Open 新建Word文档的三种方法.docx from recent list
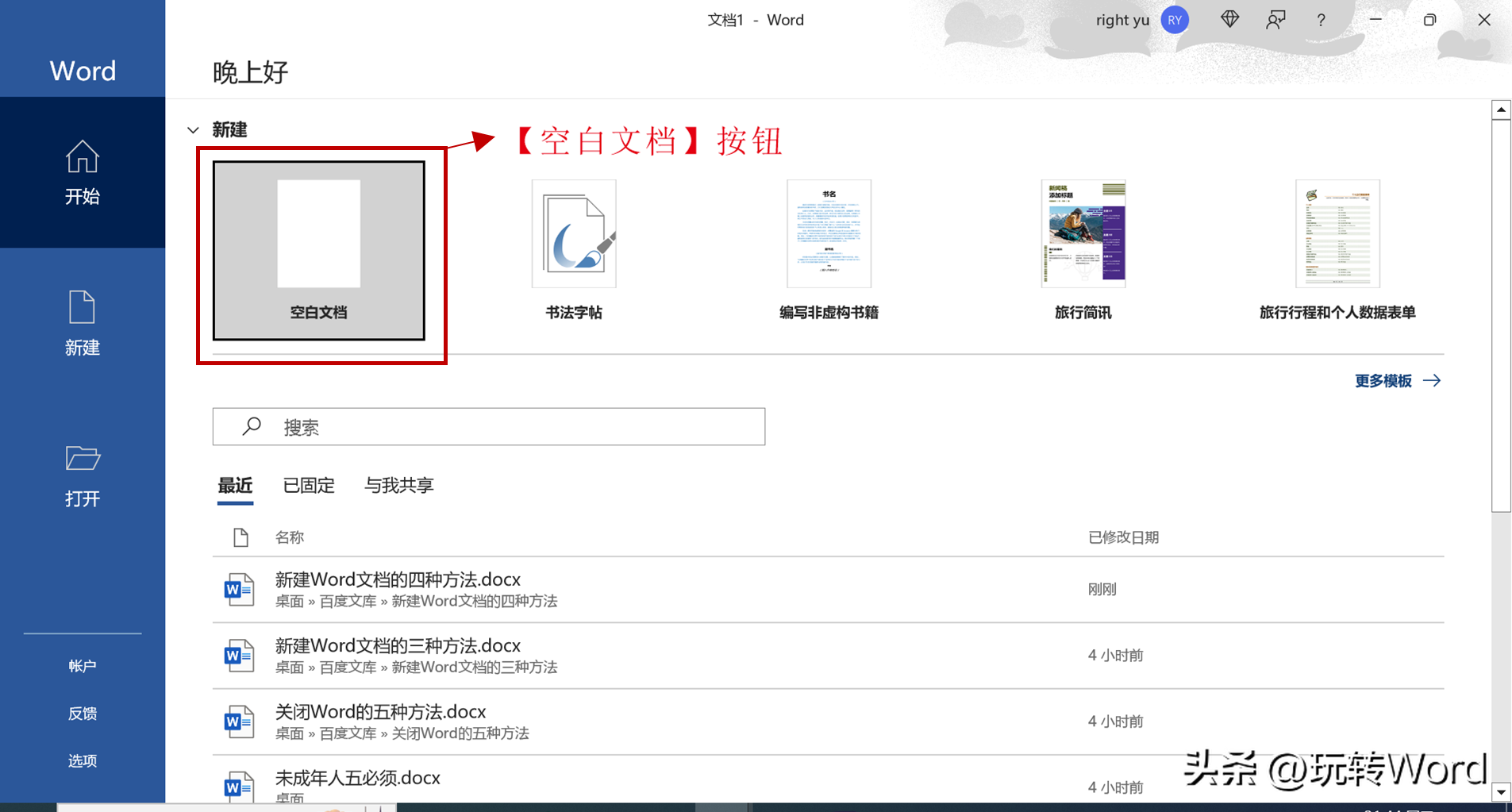 [828, 656]
